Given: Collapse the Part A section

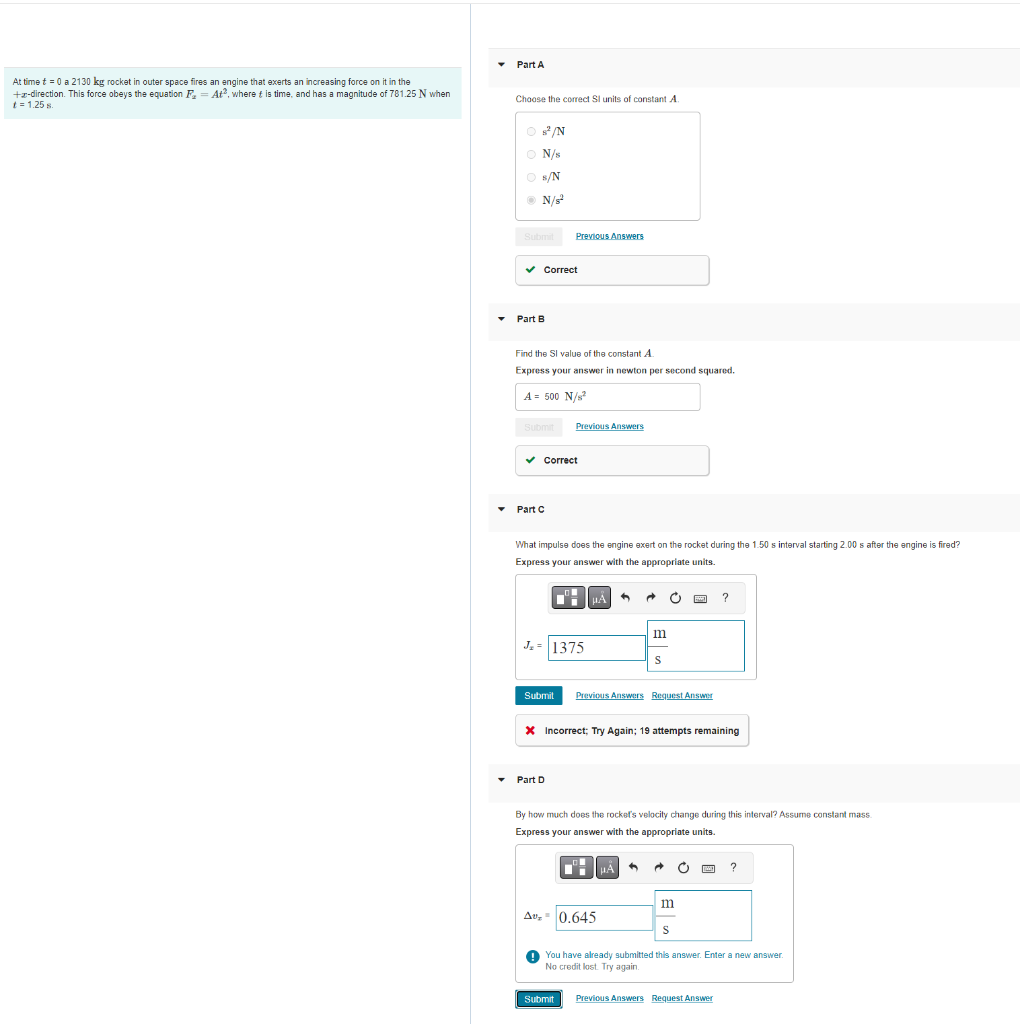Looking at the screenshot, I should [x=502, y=65].
